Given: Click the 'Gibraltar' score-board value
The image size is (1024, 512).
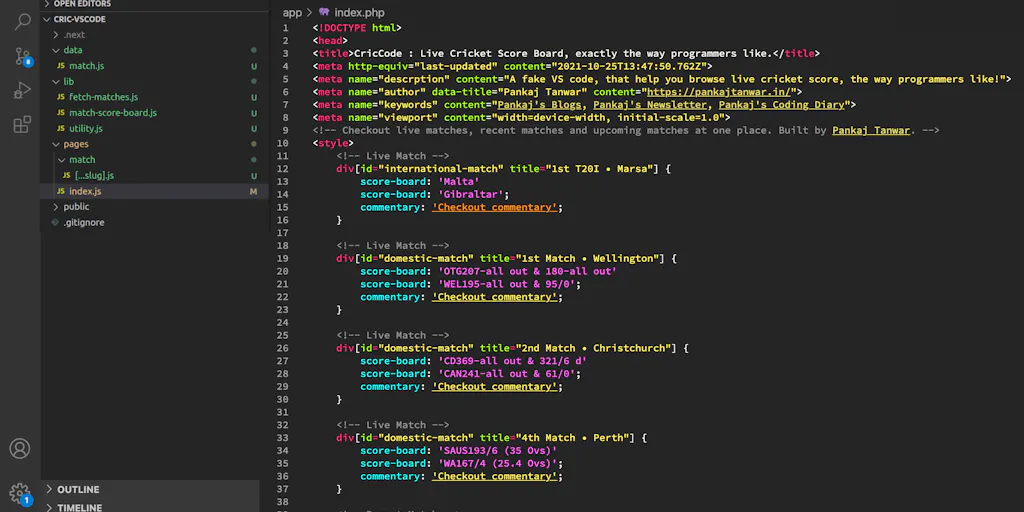Looking at the screenshot, I should tap(470, 195).
